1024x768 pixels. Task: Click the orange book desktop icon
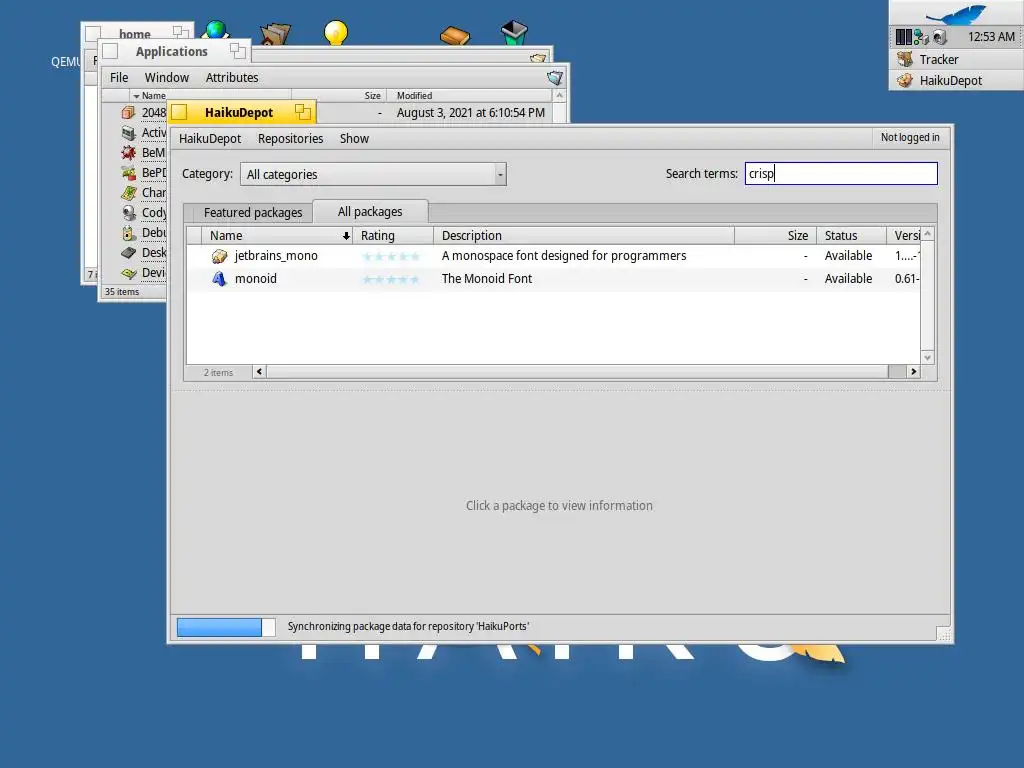point(455,35)
